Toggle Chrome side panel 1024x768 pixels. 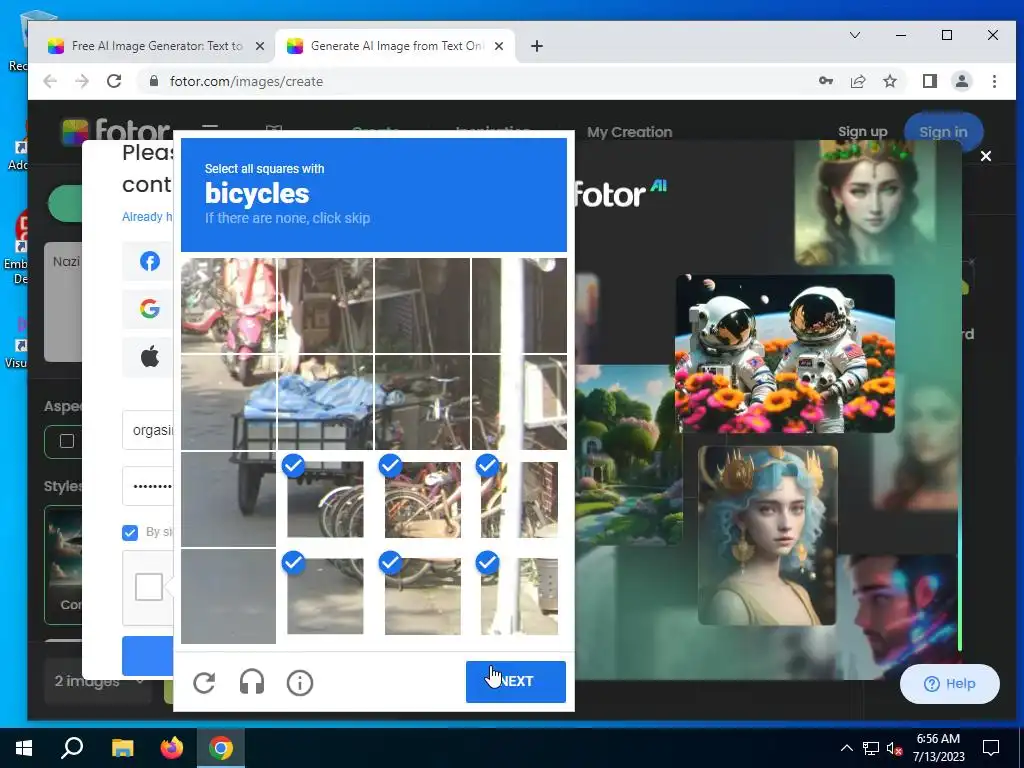(930, 81)
